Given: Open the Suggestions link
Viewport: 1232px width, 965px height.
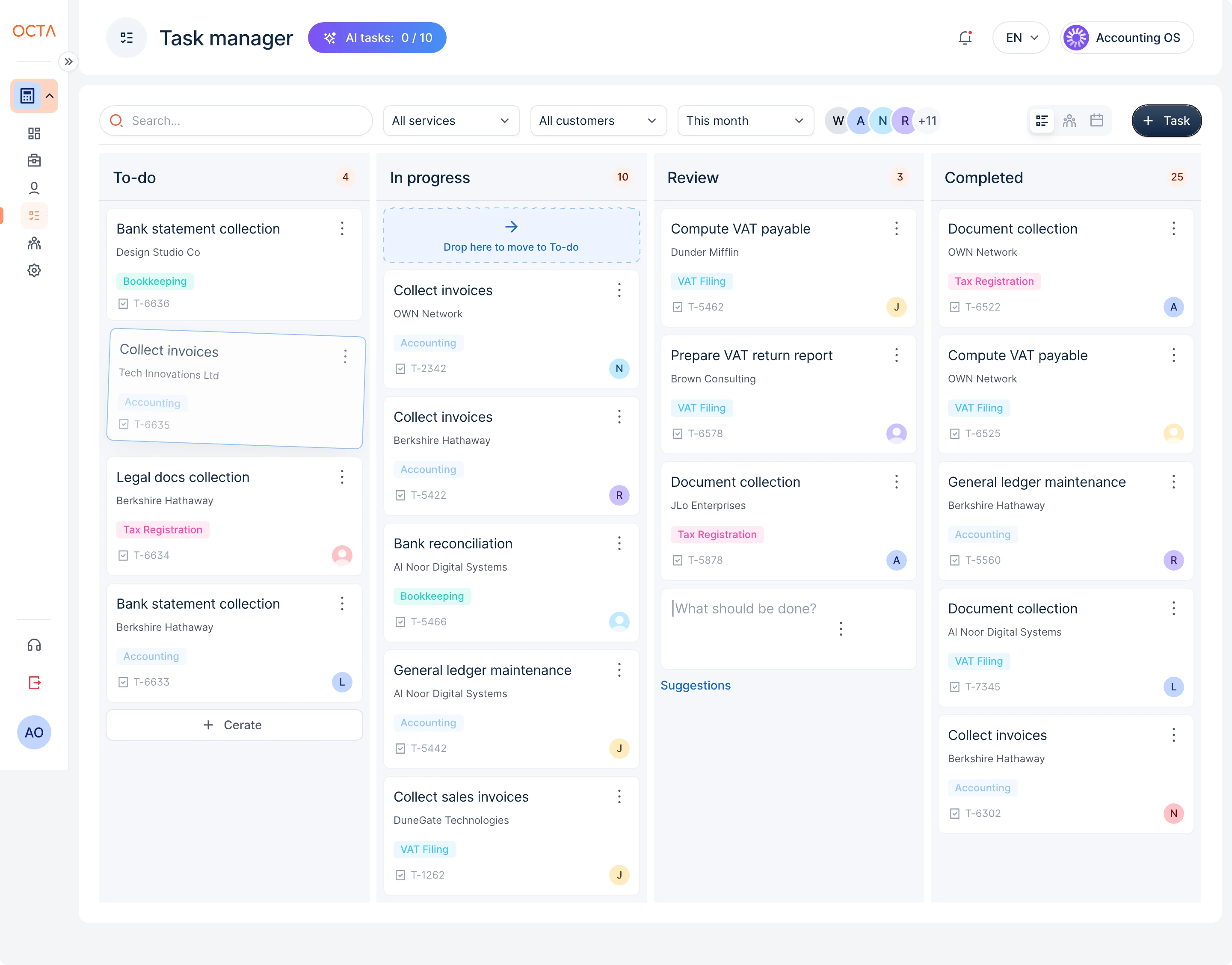Looking at the screenshot, I should coord(696,685).
